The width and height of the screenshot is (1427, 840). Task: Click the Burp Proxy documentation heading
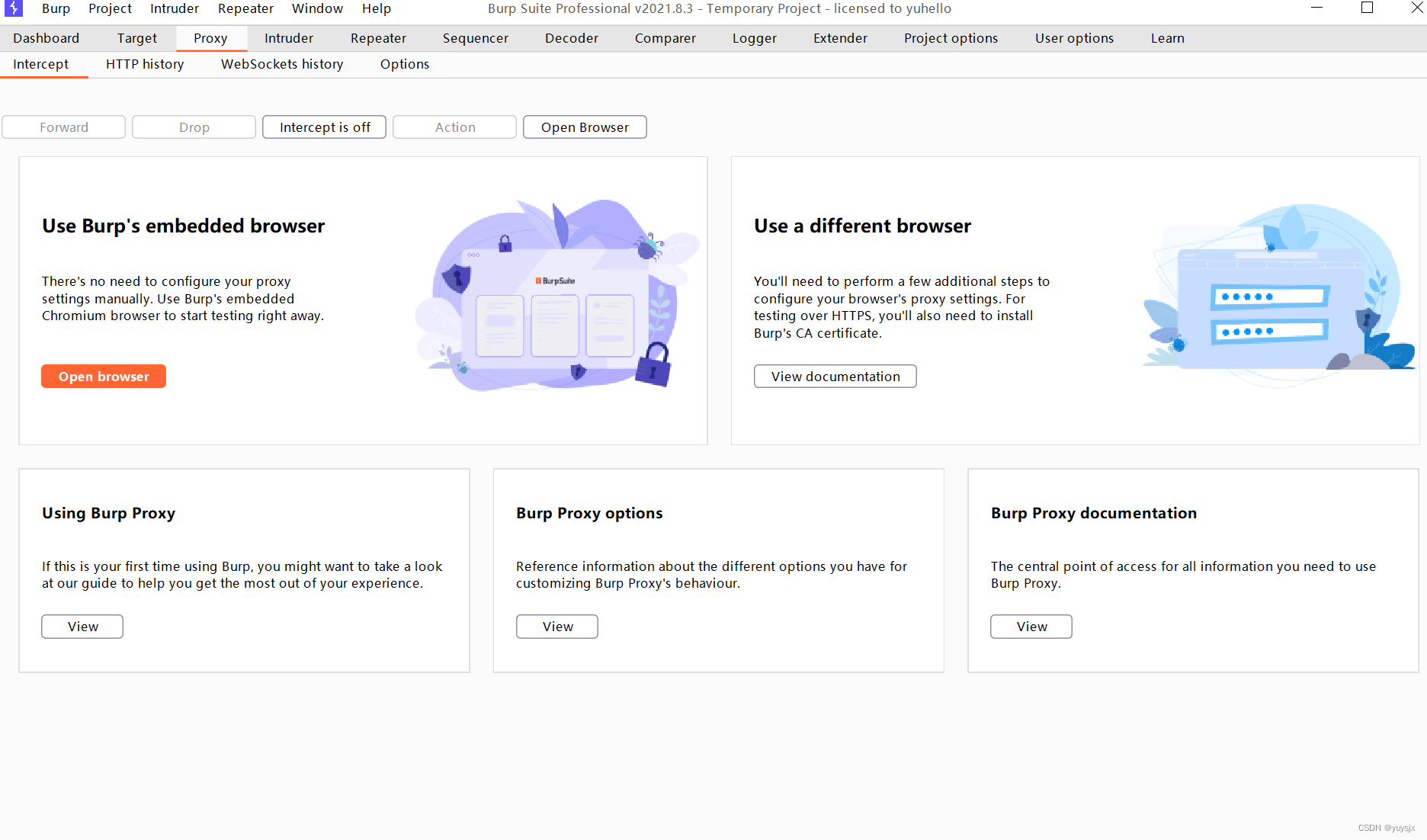click(x=1094, y=513)
